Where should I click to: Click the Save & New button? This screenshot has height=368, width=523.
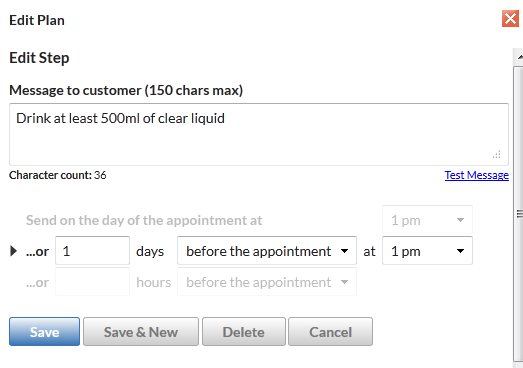(x=141, y=332)
